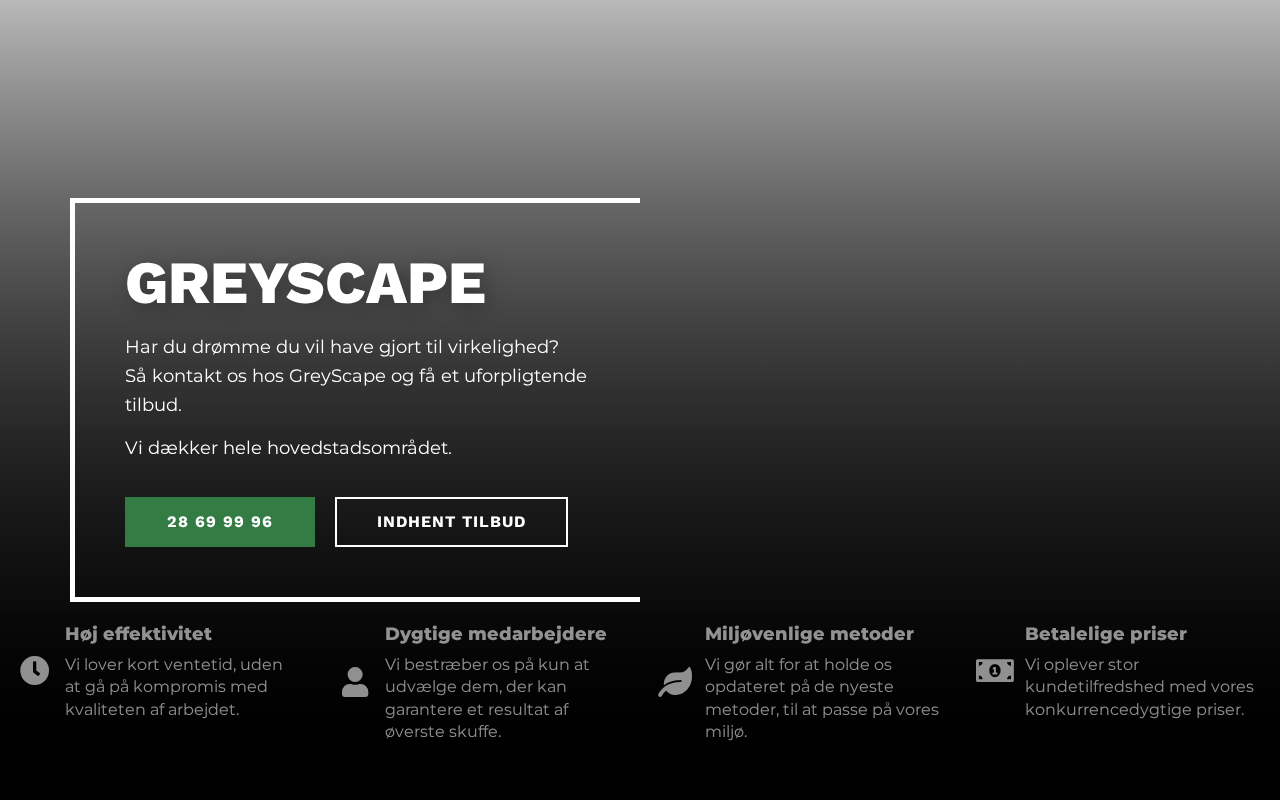Screen dimensions: 1280x800
Task: Select the Betalelige priser heading
Action: point(1106,634)
